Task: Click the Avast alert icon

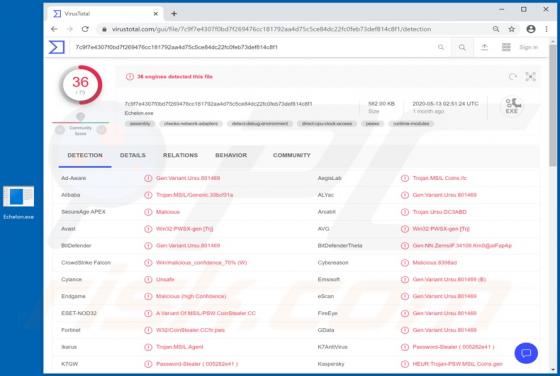Action: (148, 229)
